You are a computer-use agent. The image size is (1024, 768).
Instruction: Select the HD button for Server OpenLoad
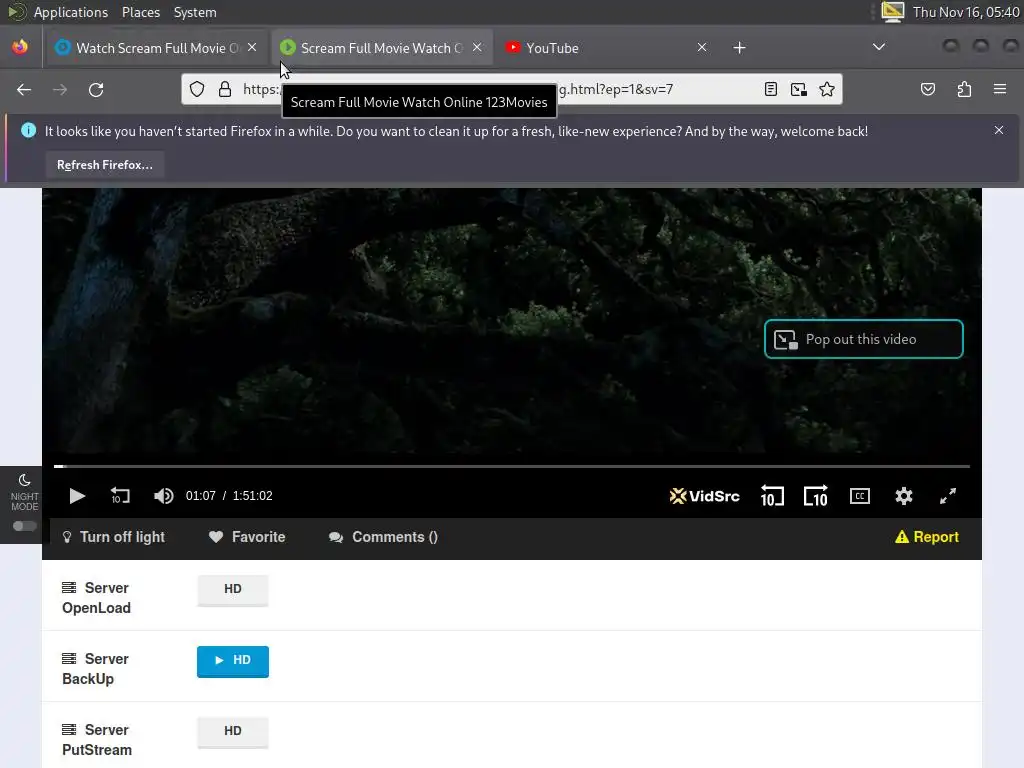pyautogui.click(x=232, y=589)
